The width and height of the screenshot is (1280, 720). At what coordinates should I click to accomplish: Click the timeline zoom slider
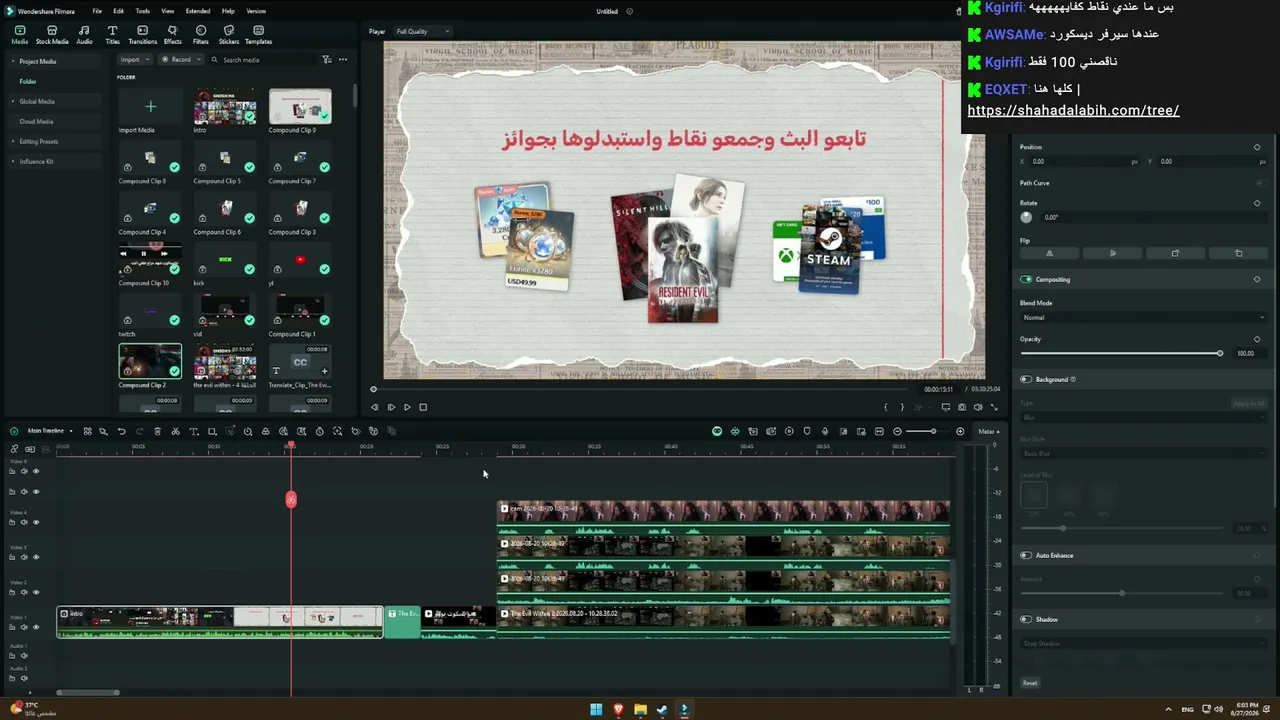pyautogui.click(x=929, y=431)
